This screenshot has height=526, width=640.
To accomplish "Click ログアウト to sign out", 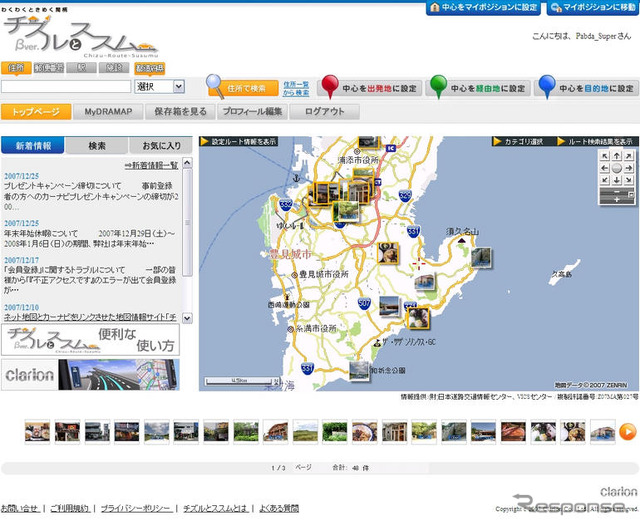I will [x=324, y=111].
